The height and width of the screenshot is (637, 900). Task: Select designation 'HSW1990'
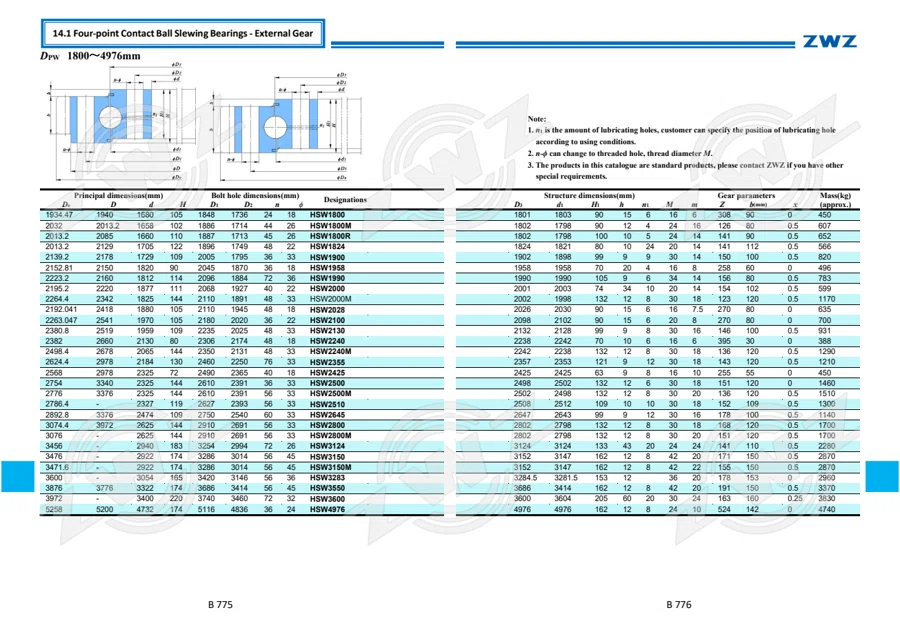tap(327, 278)
